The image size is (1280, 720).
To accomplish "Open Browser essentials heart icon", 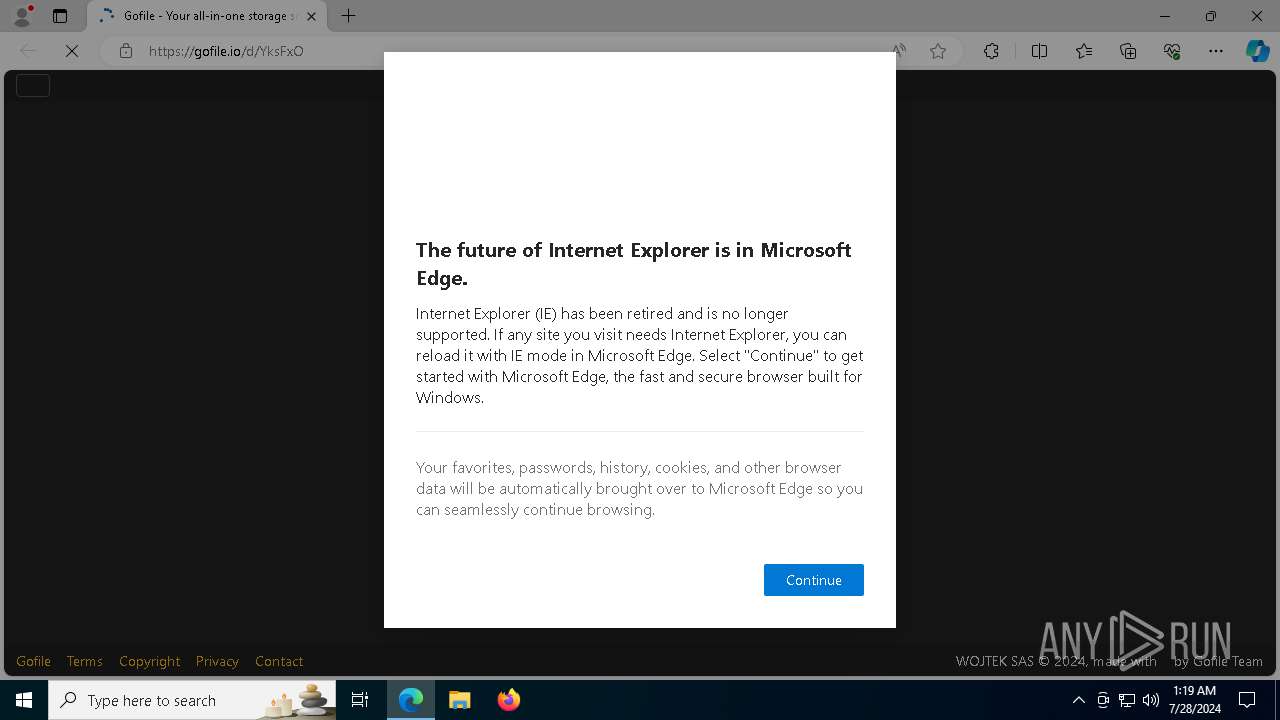I will point(1172,51).
